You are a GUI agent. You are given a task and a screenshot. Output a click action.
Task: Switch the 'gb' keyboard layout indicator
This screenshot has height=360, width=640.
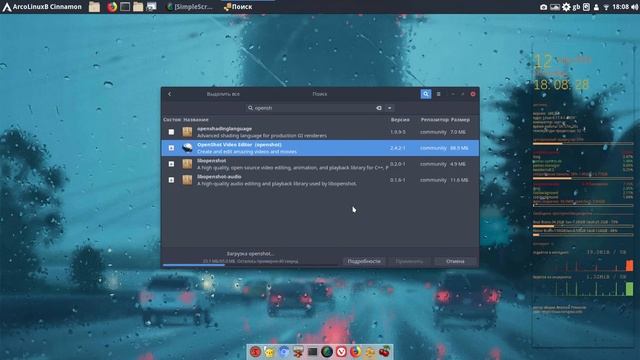point(576,7)
